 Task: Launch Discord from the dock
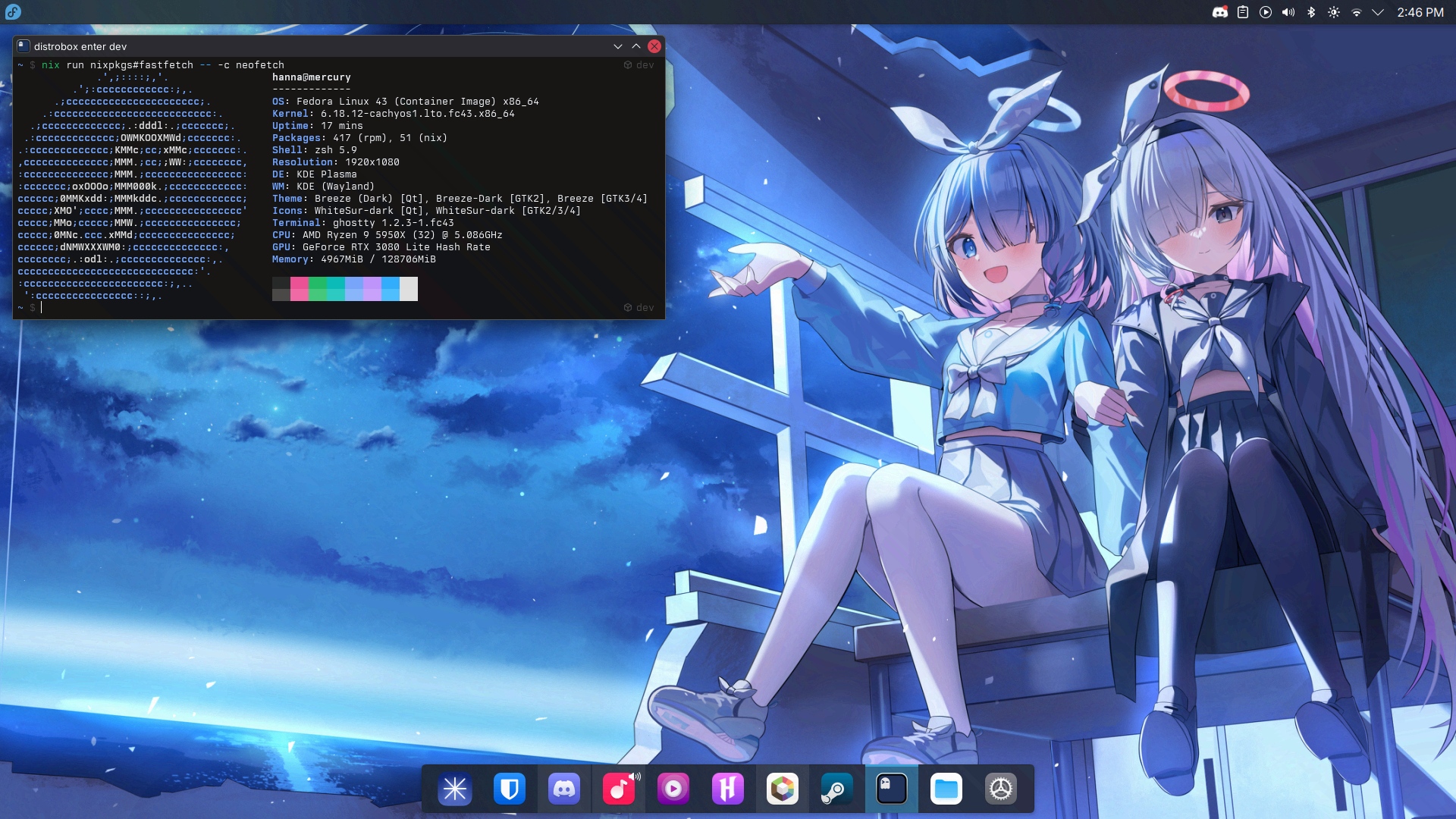tap(564, 789)
